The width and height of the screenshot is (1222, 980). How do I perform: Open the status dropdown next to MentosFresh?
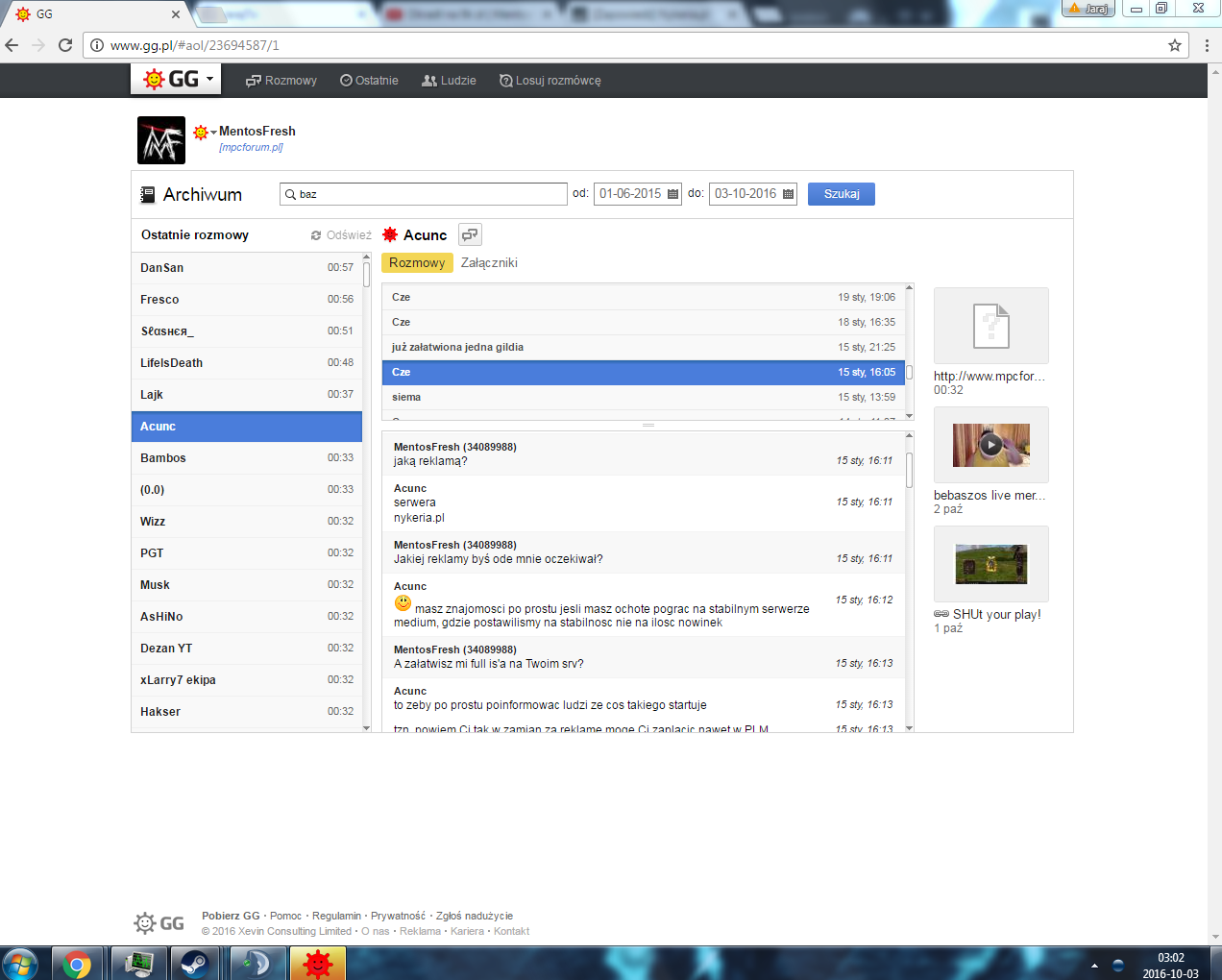coord(205,132)
